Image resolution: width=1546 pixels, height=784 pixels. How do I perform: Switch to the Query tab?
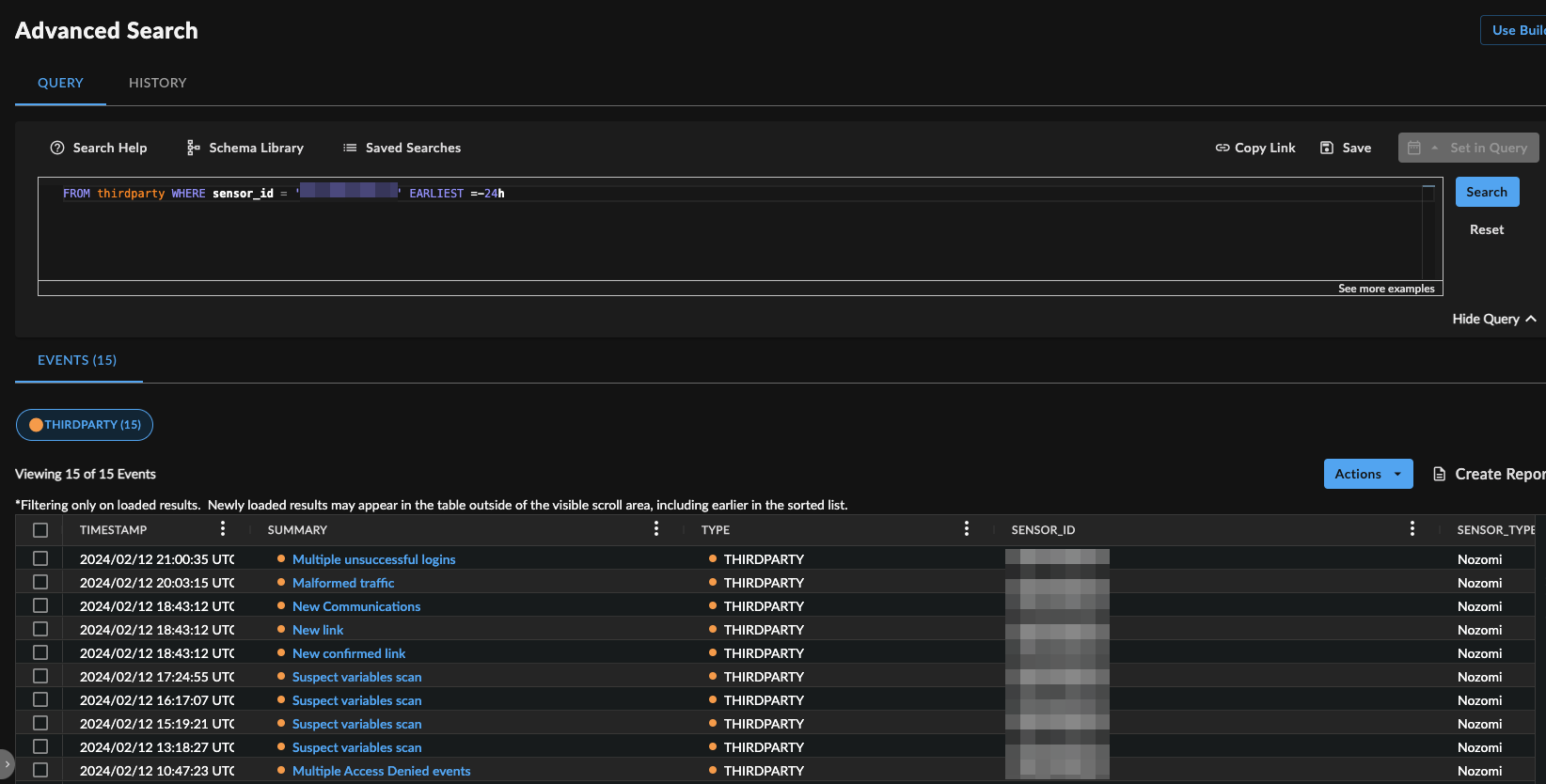pos(60,83)
